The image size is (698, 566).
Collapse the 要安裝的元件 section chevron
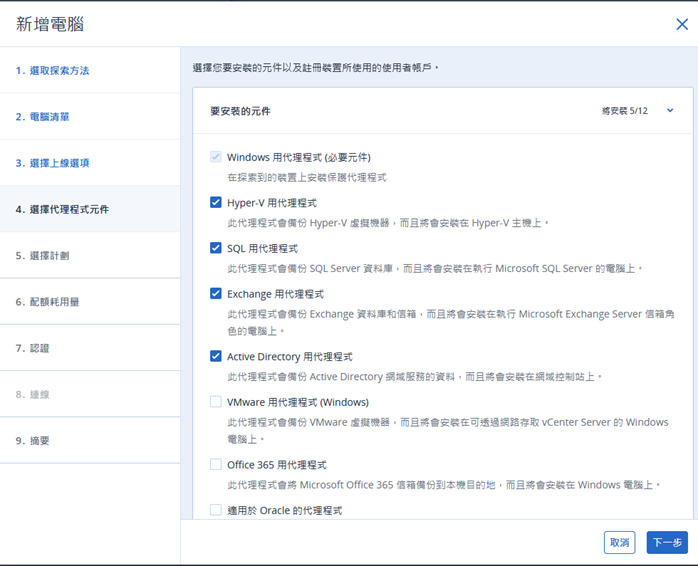click(x=670, y=110)
